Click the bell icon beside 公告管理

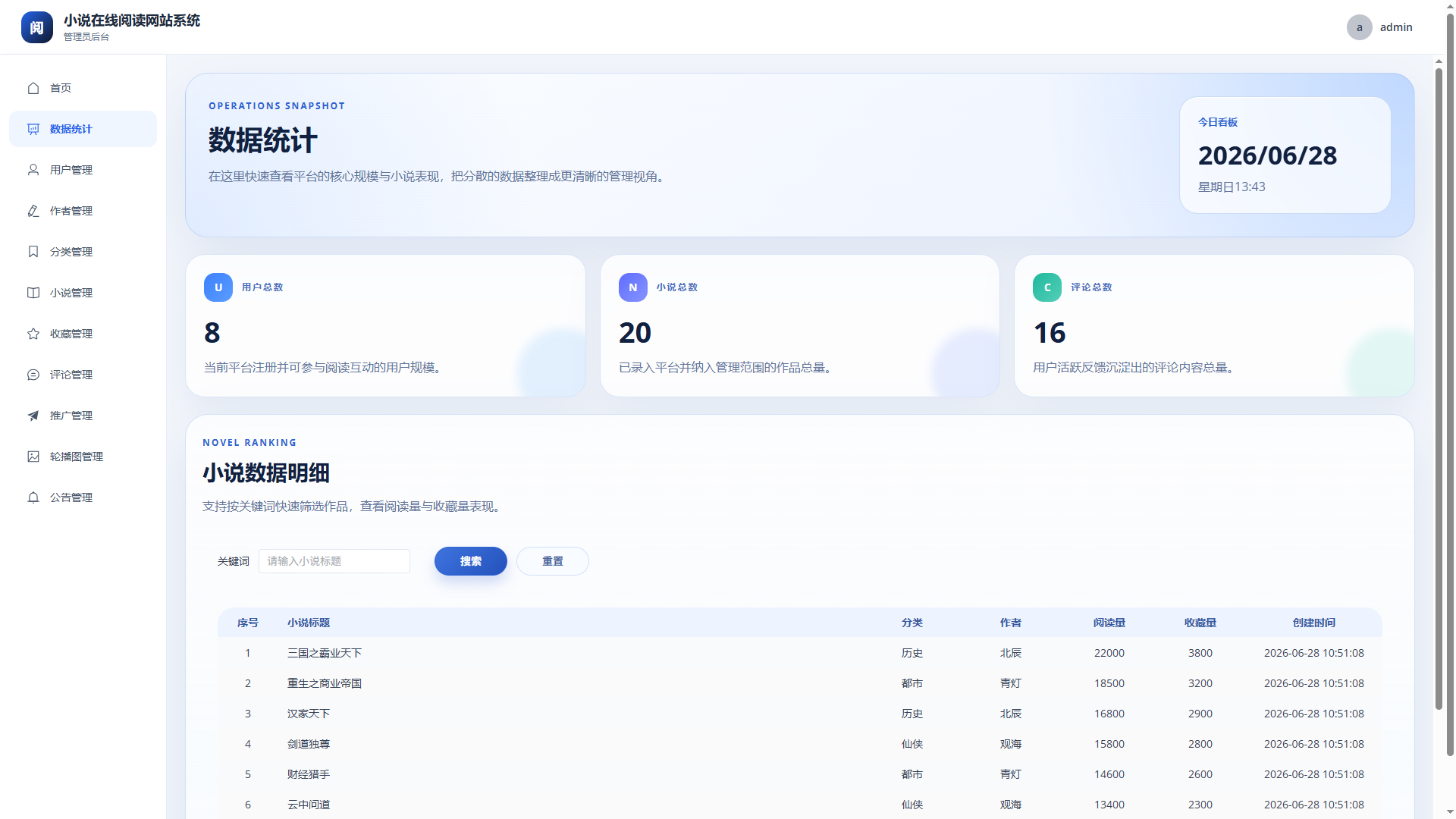pos(33,497)
